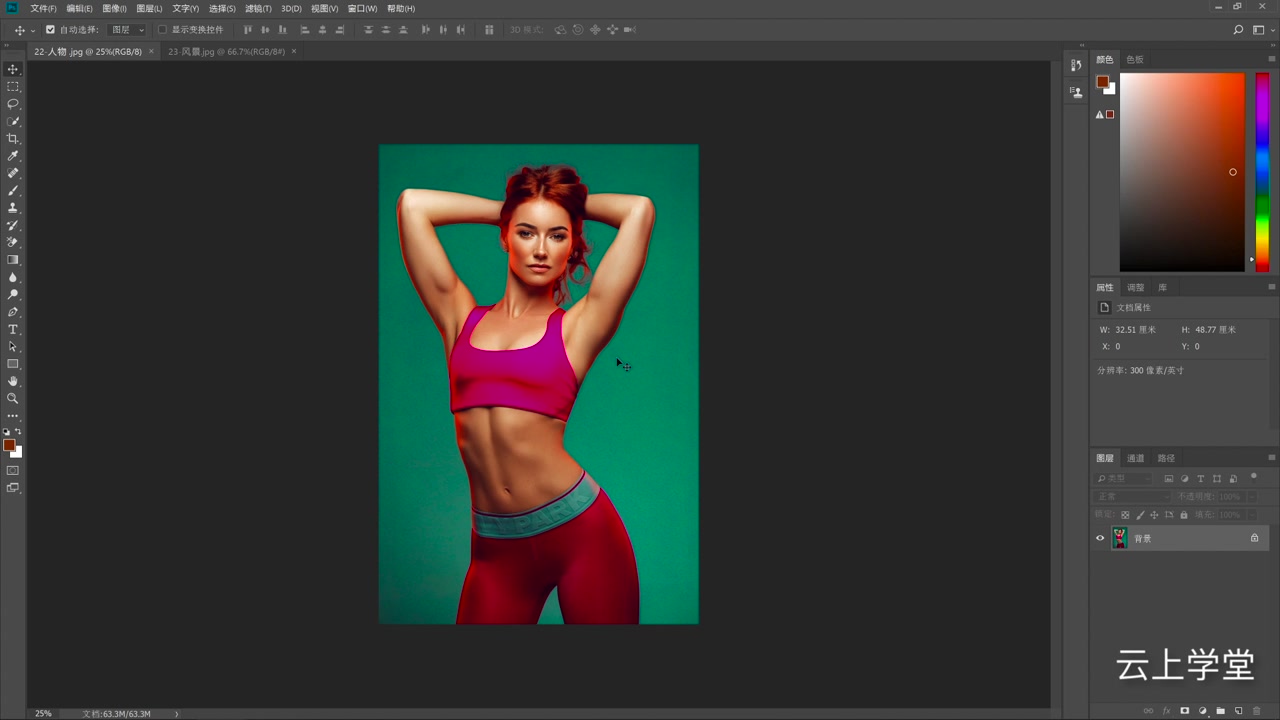Switch to the 通道 panel tab

coord(1135,458)
